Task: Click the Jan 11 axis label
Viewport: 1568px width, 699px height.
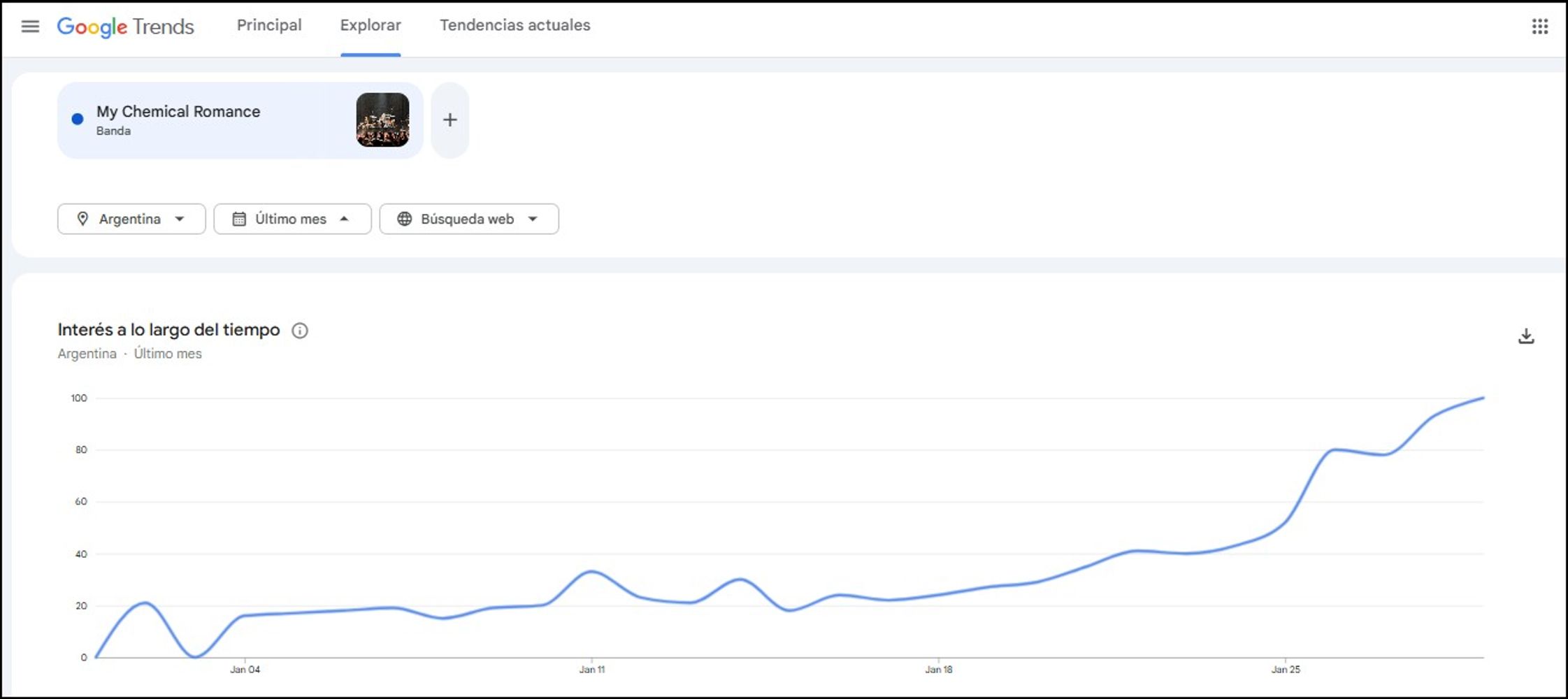Action: (x=592, y=670)
